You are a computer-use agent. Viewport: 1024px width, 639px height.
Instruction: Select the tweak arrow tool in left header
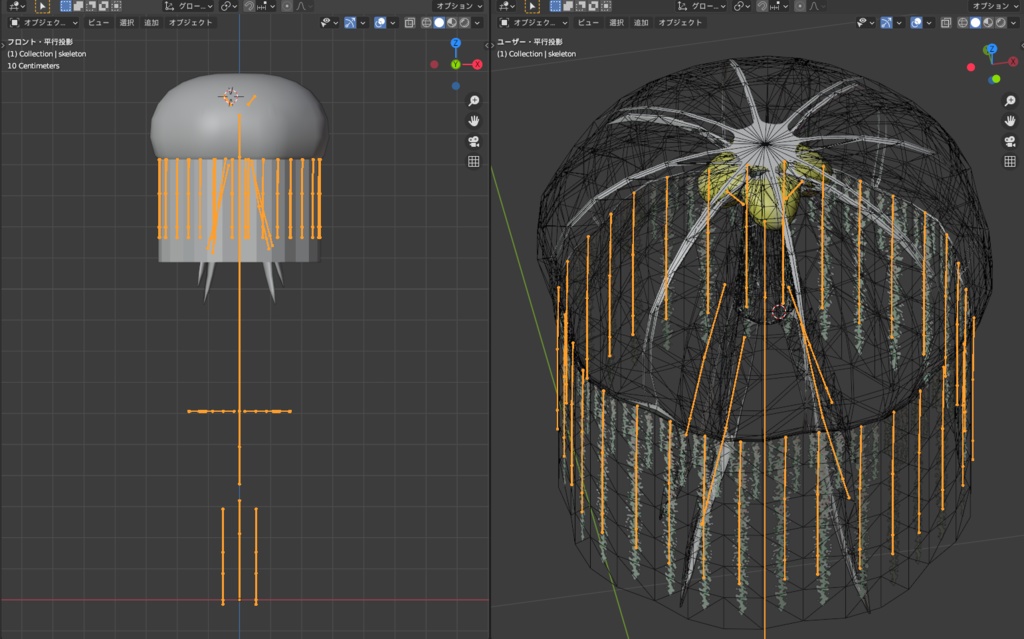click(x=42, y=6)
